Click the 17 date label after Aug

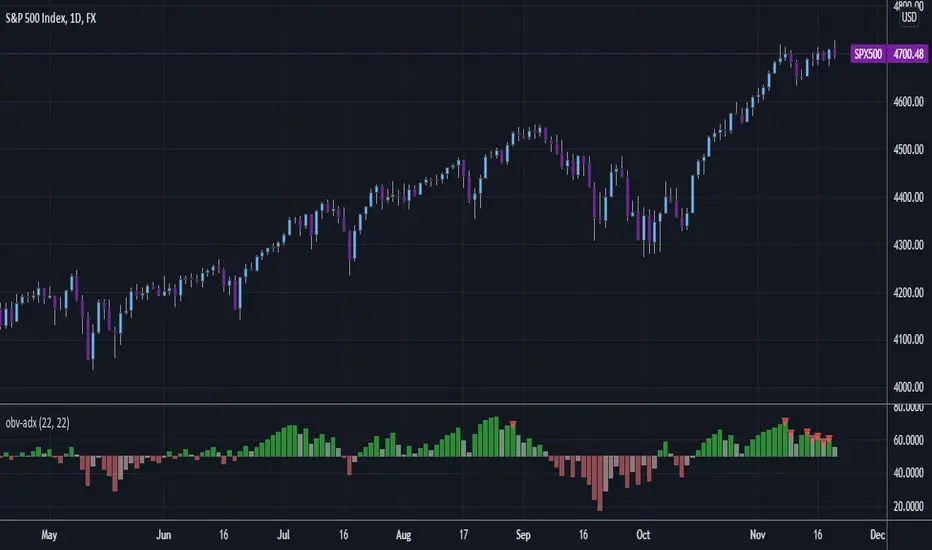click(x=463, y=535)
